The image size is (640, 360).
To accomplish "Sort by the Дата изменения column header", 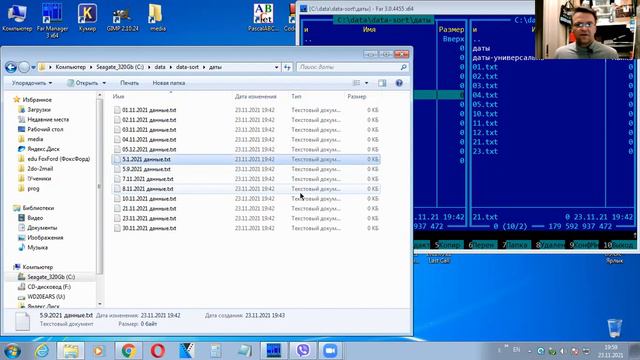I will click(256, 96).
